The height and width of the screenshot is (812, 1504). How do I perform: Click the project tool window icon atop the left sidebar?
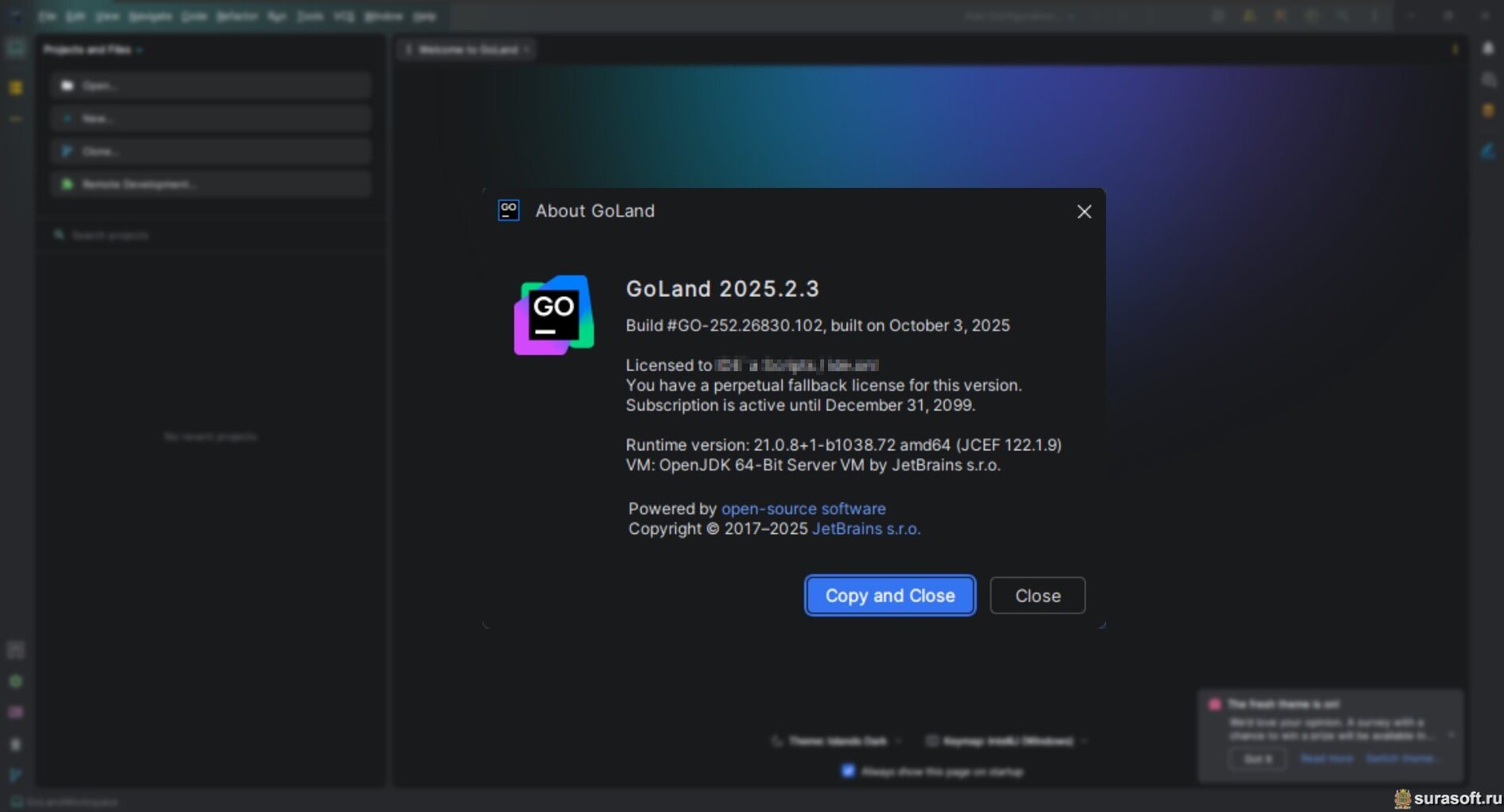tap(16, 49)
